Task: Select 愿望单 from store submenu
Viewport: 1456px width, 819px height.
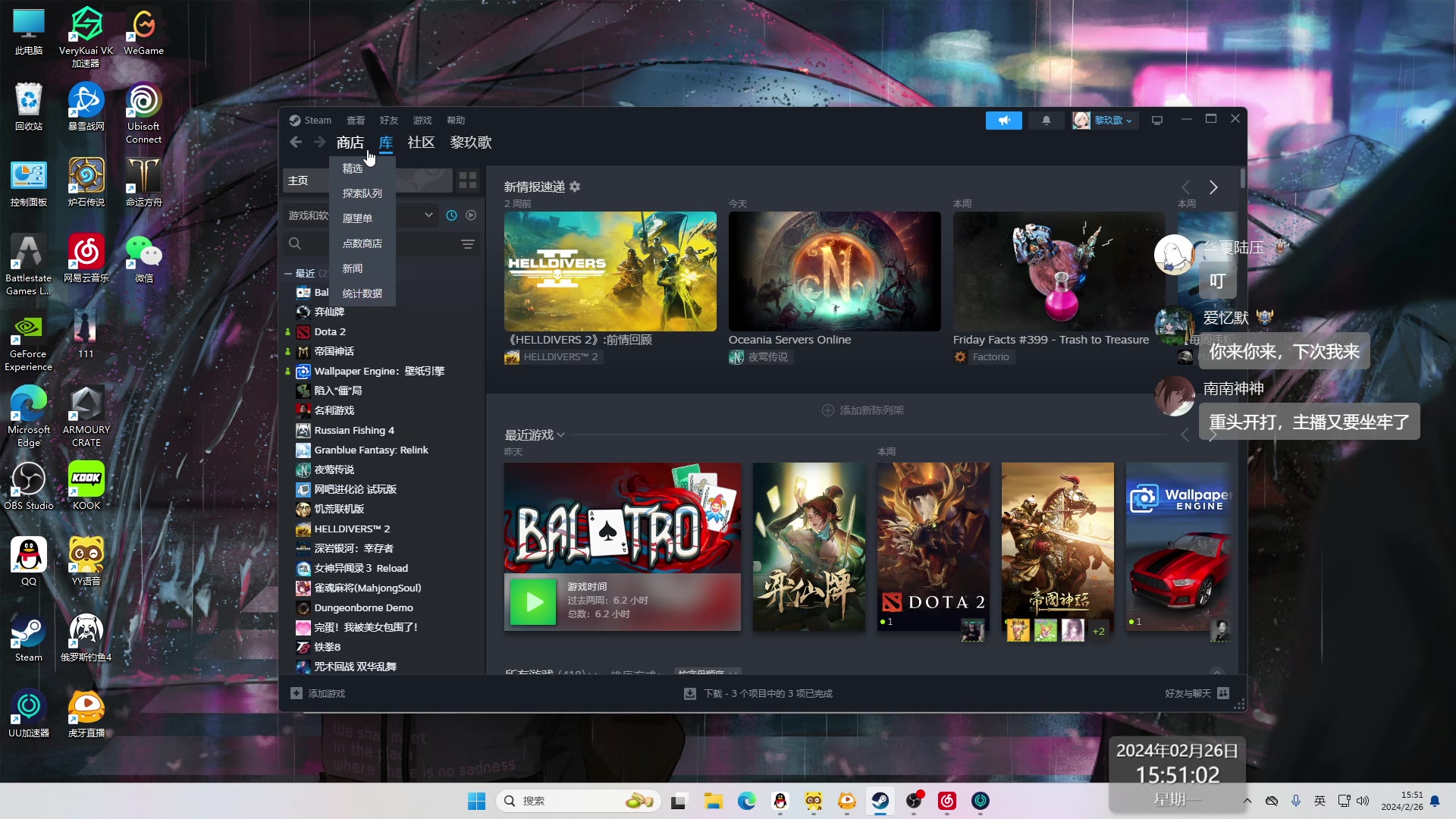Action: click(x=357, y=218)
